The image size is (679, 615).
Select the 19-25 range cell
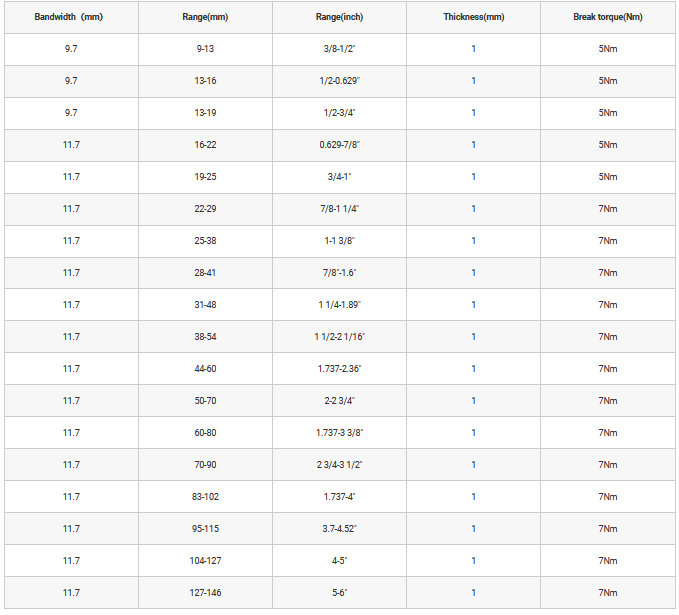click(x=205, y=177)
